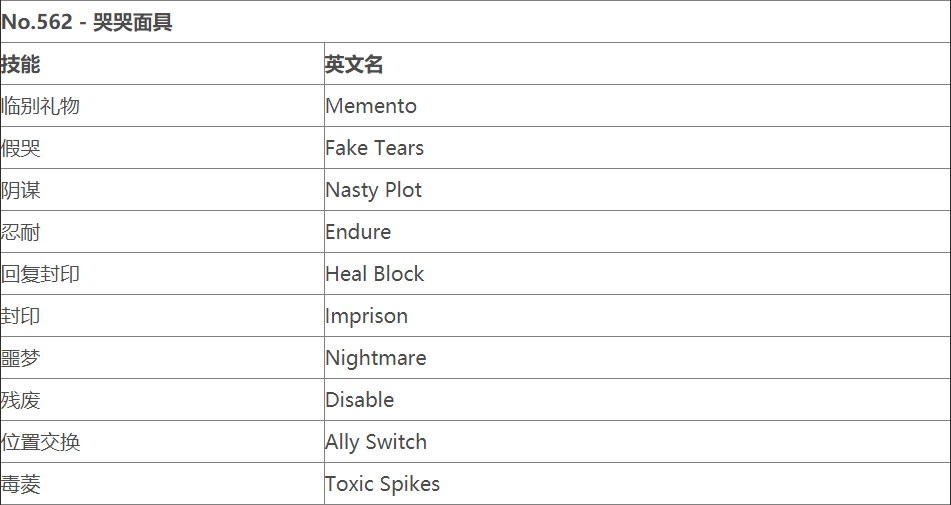Click the Toxic Spikes cell
The height and width of the screenshot is (505, 951).
tap(382, 484)
